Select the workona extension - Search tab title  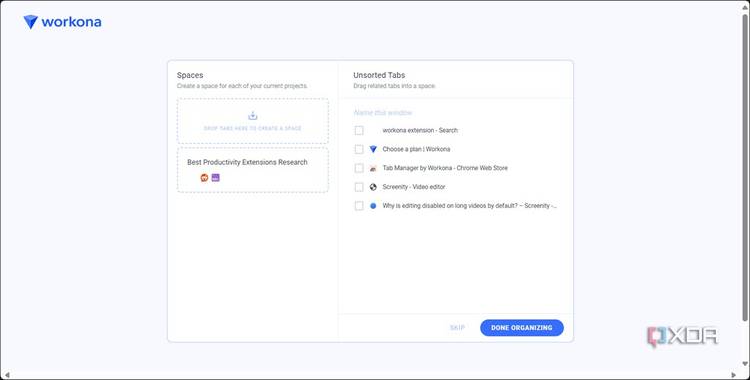tap(420, 130)
